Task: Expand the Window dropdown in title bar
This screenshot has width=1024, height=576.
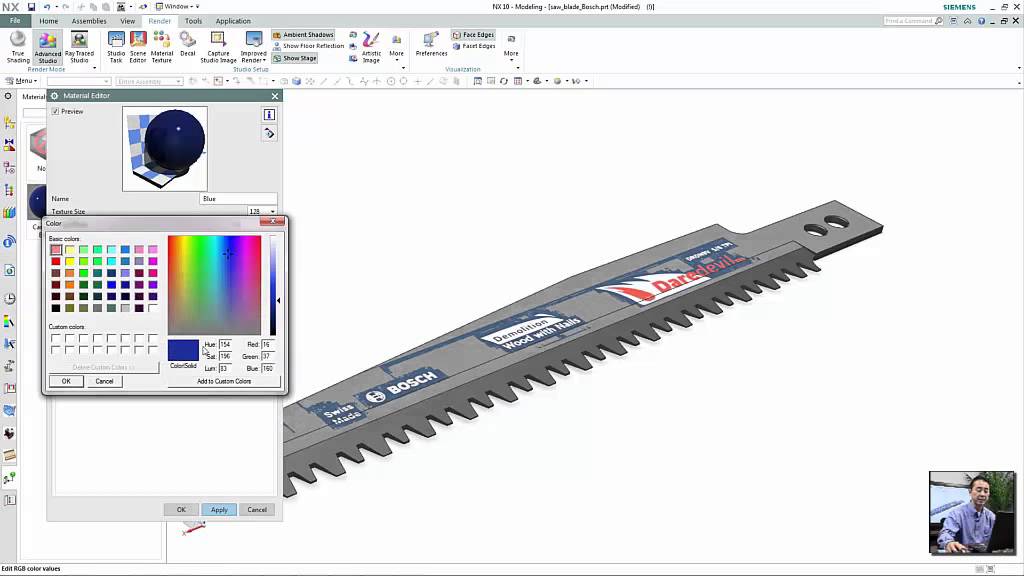Action: point(178,7)
